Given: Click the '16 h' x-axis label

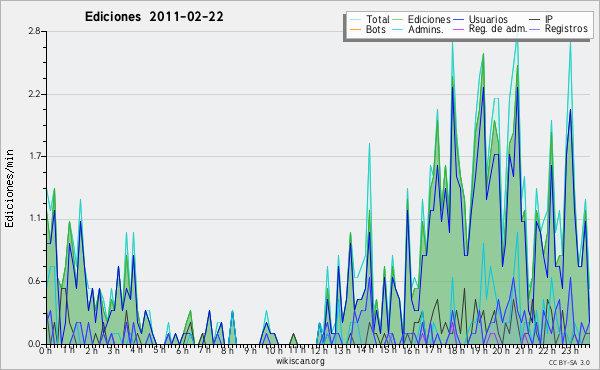Looking at the screenshot, I should click(x=411, y=350).
